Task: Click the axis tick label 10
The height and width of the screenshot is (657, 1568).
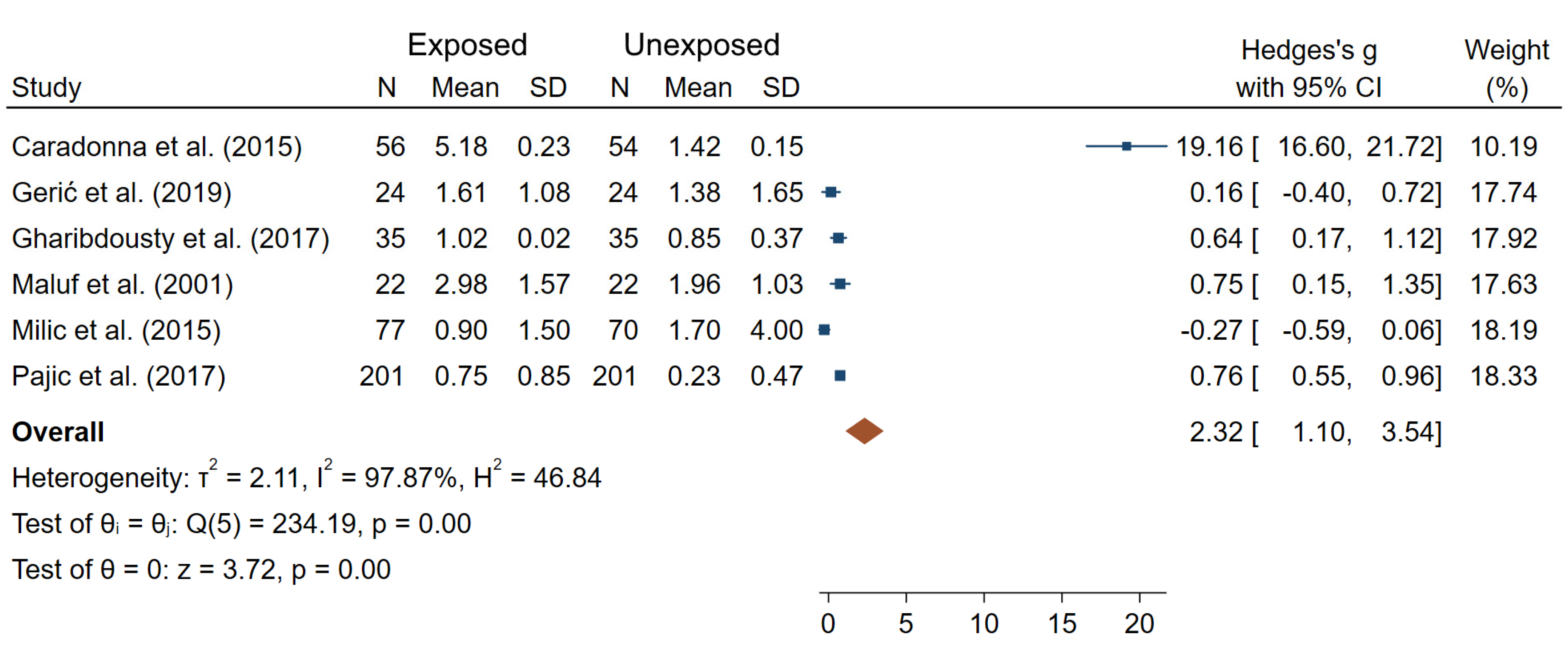Action: point(984,623)
